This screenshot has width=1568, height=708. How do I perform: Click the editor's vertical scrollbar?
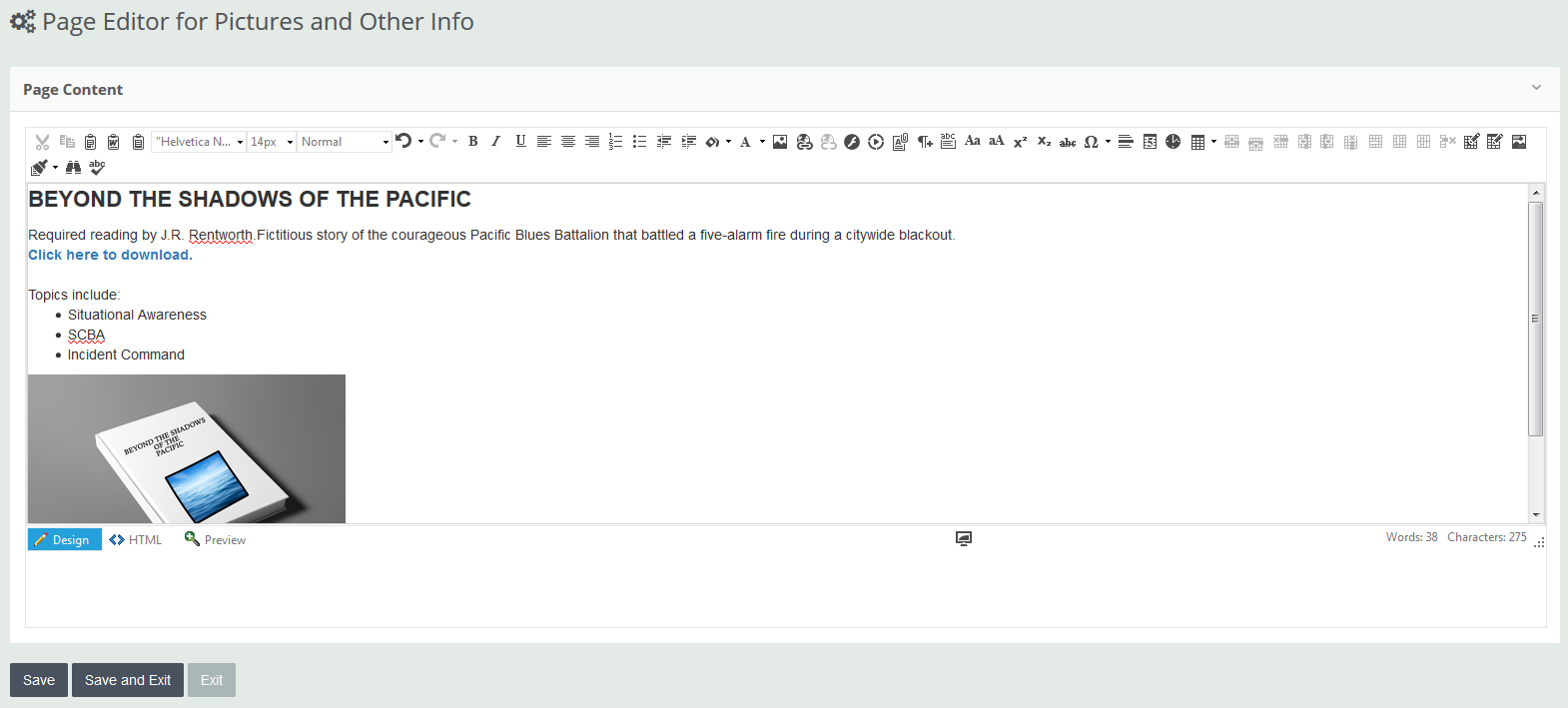(1536, 320)
